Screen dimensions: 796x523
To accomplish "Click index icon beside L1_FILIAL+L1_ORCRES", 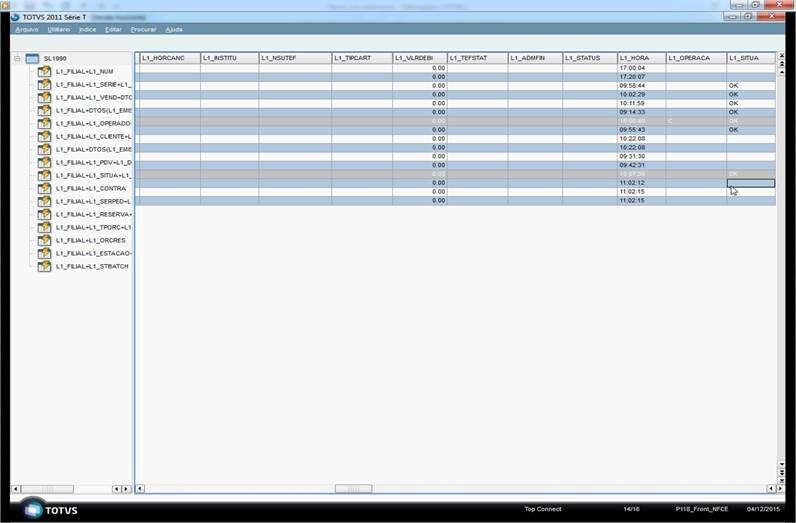I will (x=45, y=240).
